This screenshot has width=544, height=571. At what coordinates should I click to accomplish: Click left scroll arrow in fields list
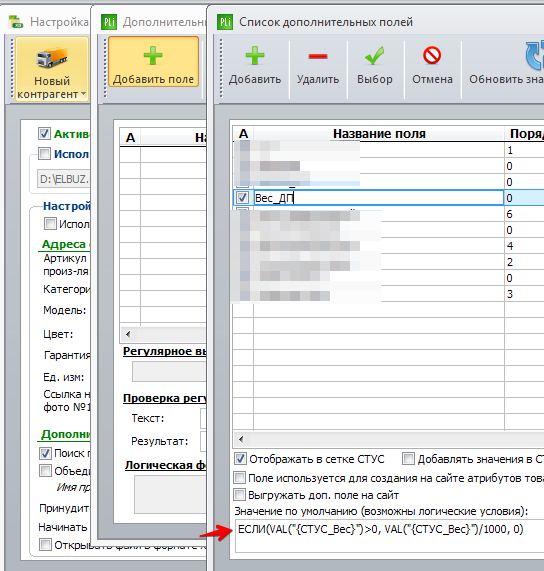241,440
